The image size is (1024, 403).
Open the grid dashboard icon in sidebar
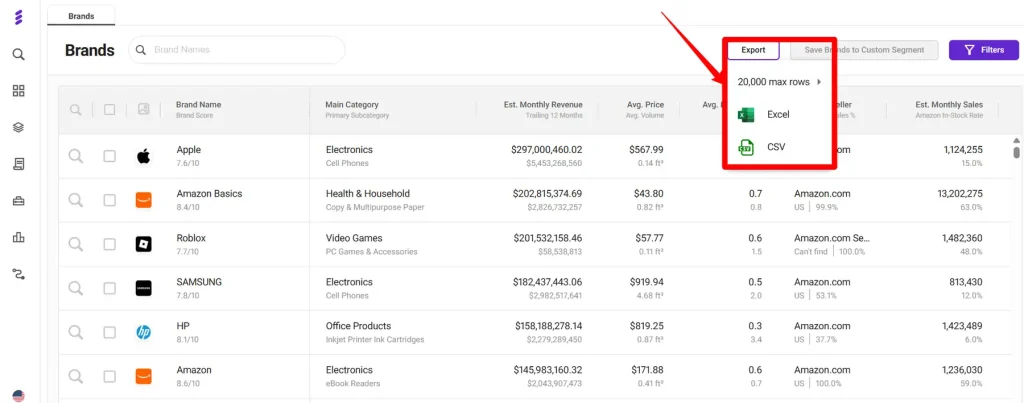(18, 91)
